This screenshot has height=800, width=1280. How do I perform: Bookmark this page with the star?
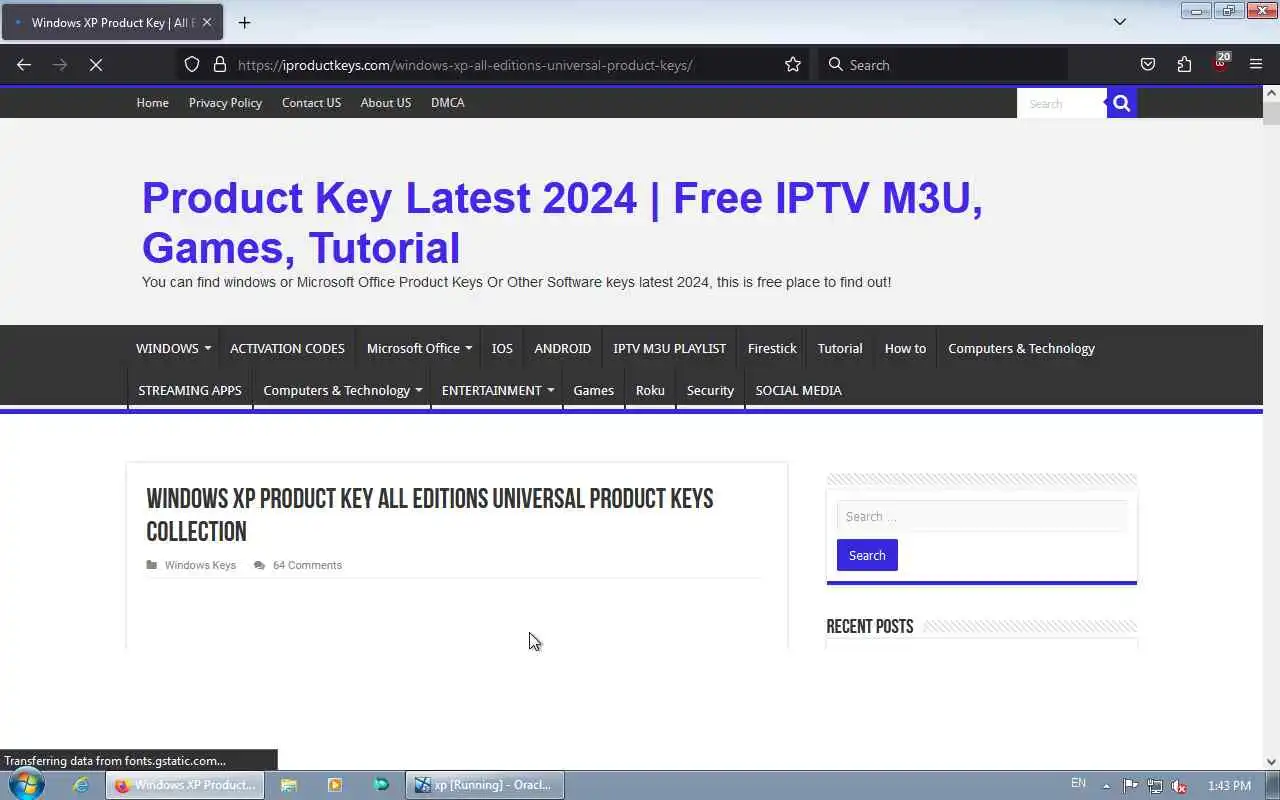click(793, 64)
